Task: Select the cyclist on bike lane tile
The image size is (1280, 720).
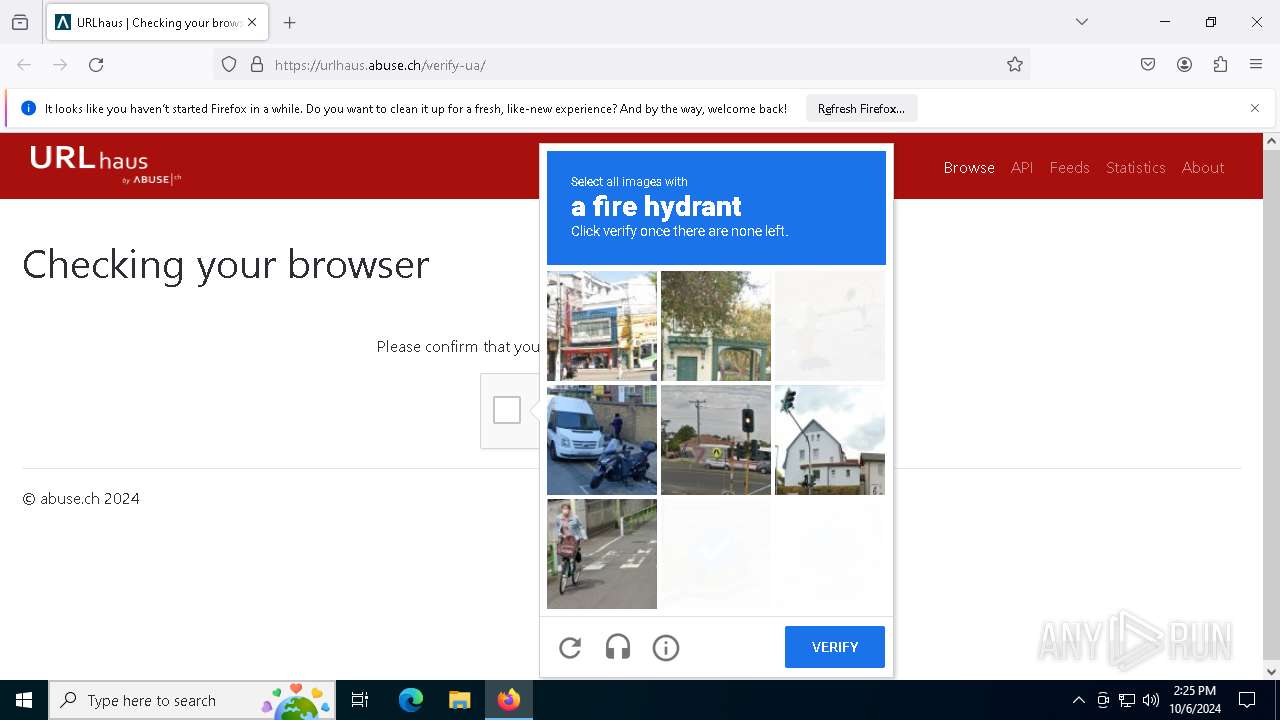Action: click(602, 554)
